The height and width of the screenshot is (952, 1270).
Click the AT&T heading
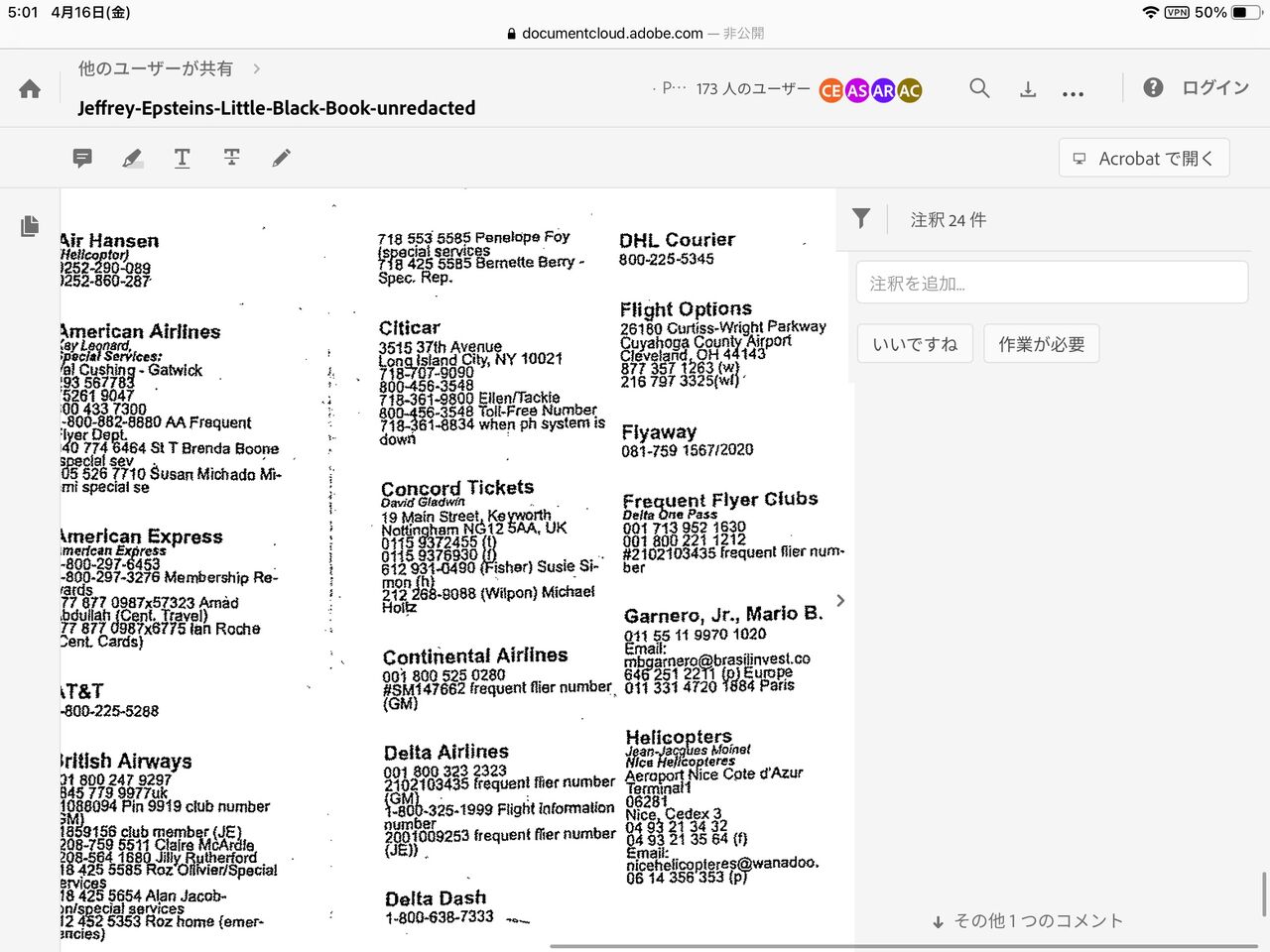point(82,691)
